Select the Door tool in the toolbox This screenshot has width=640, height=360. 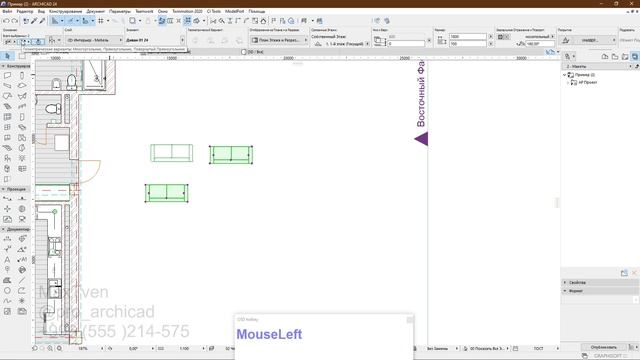click(x=22, y=117)
